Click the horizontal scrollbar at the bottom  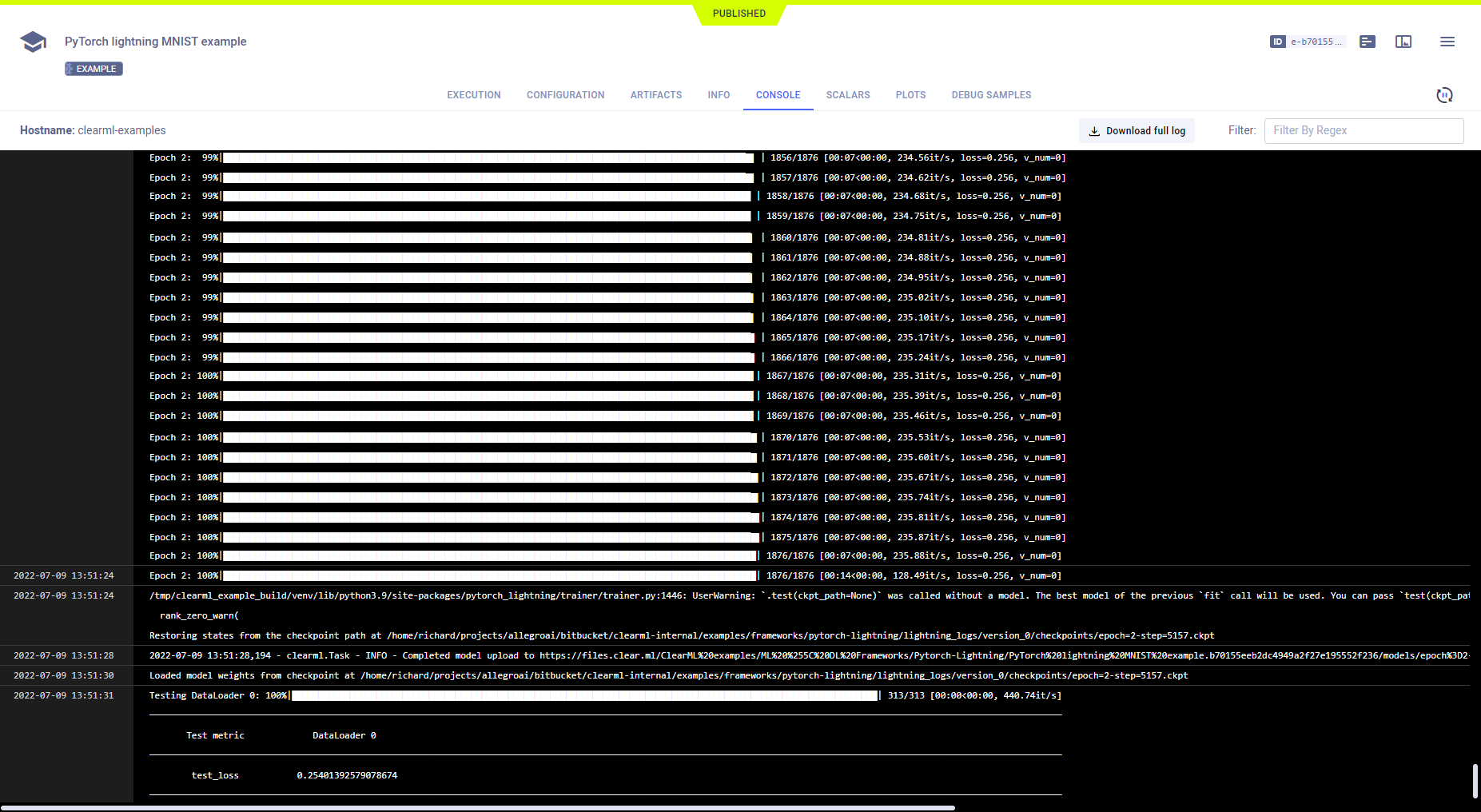coord(480,807)
